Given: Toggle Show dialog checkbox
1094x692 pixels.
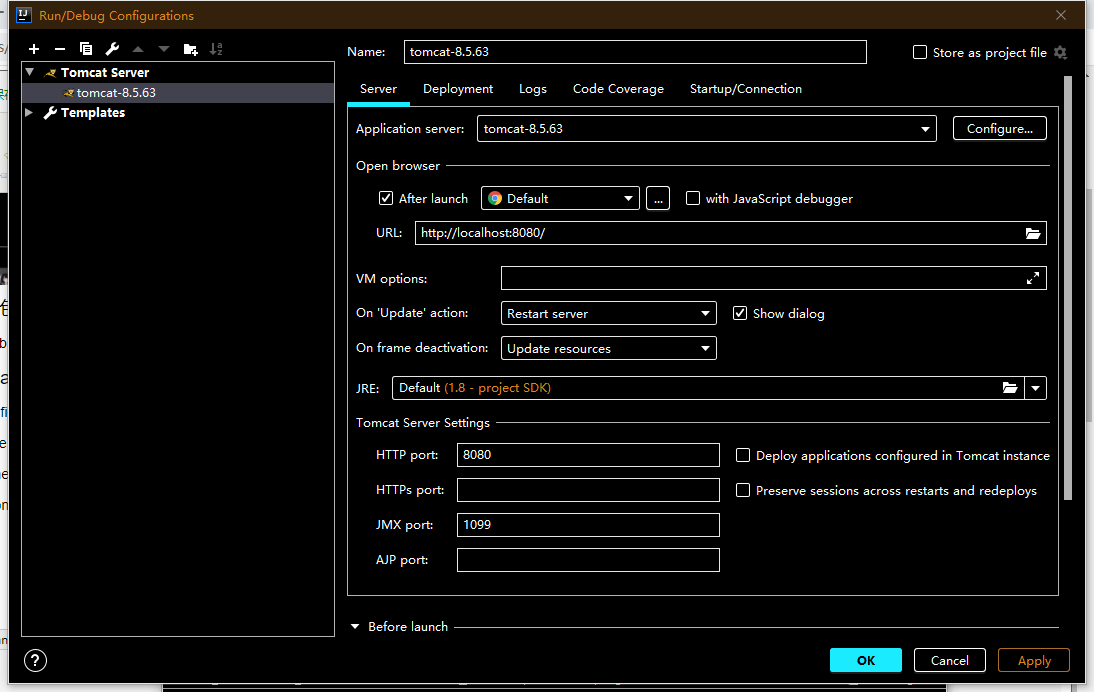Looking at the screenshot, I should [x=740, y=313].
